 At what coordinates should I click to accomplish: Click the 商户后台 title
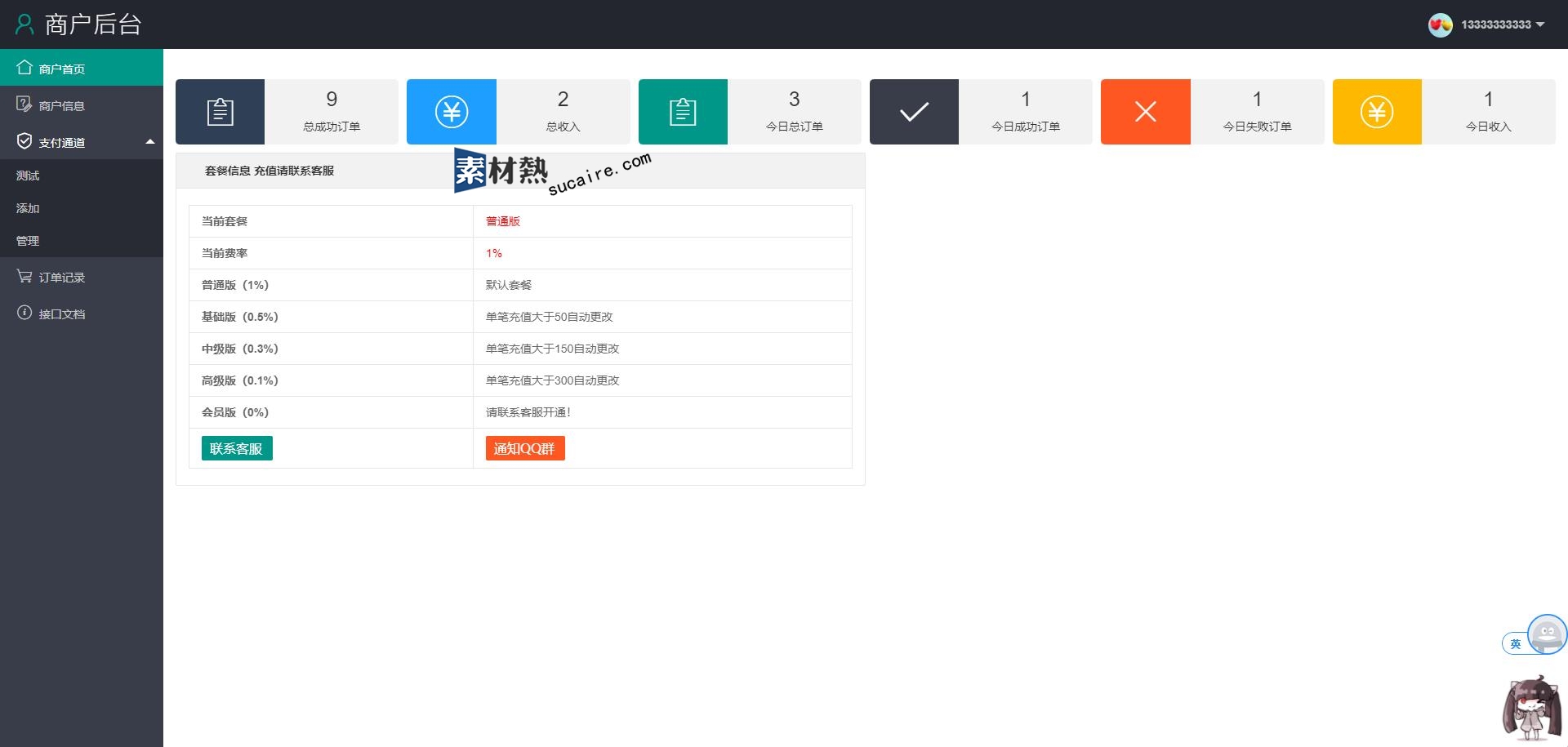93,24
